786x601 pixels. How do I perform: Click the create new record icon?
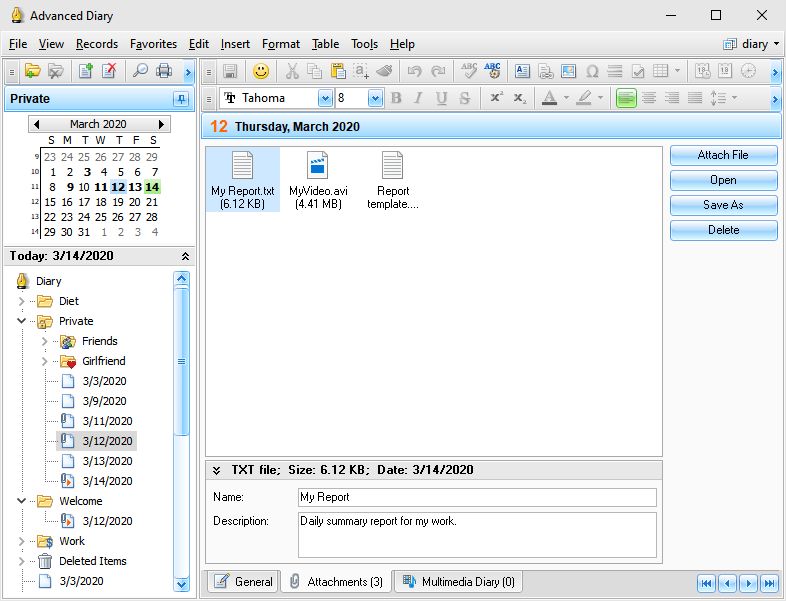(x=86, y=71)
